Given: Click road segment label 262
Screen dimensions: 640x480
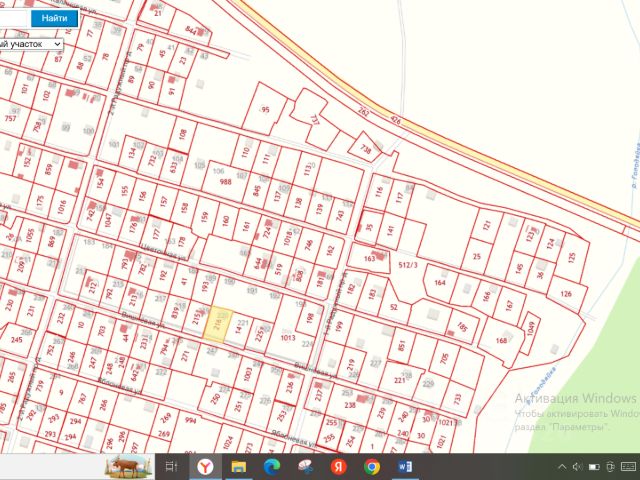Looking at the screenshot, I should click(363, 111).
